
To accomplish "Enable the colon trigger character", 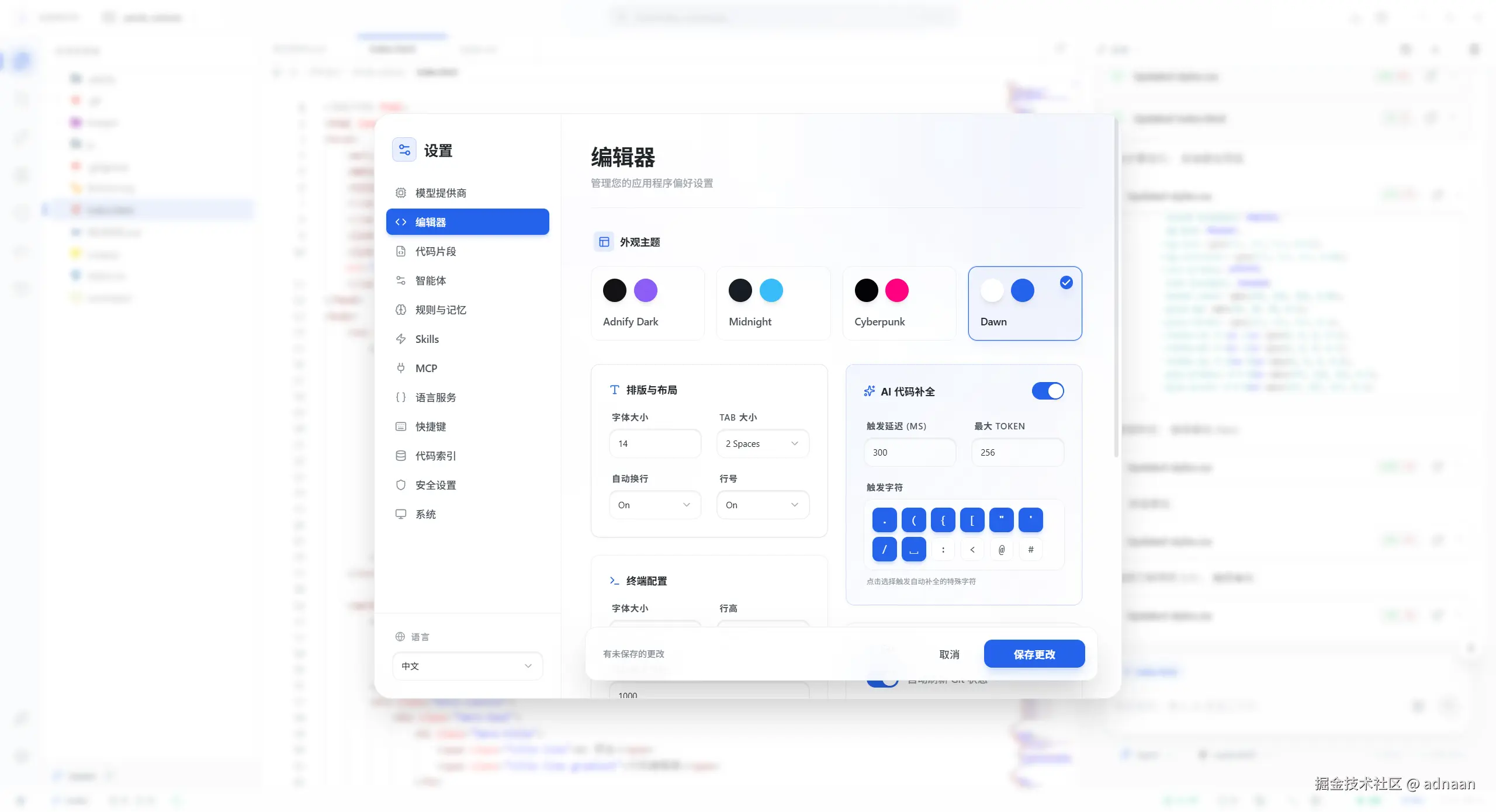I will 943,550.
